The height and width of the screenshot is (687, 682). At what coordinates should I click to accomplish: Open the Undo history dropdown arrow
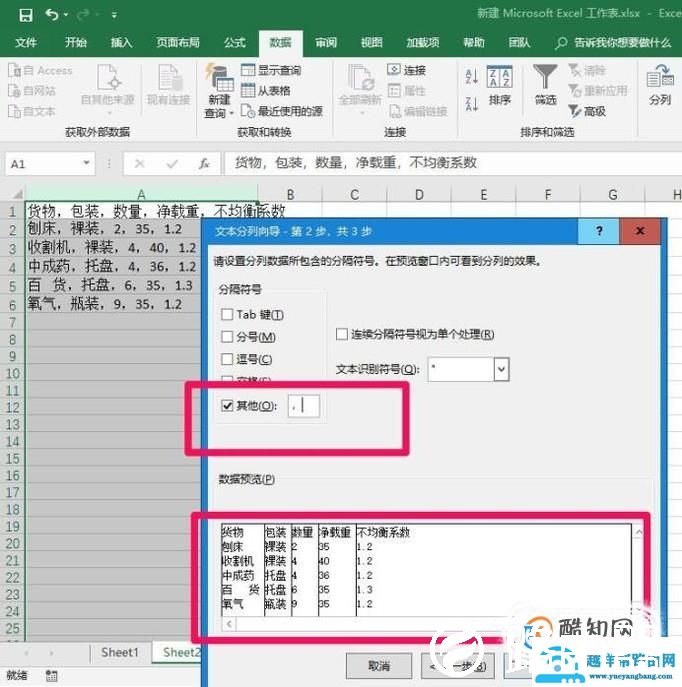(x=66, y=15)
